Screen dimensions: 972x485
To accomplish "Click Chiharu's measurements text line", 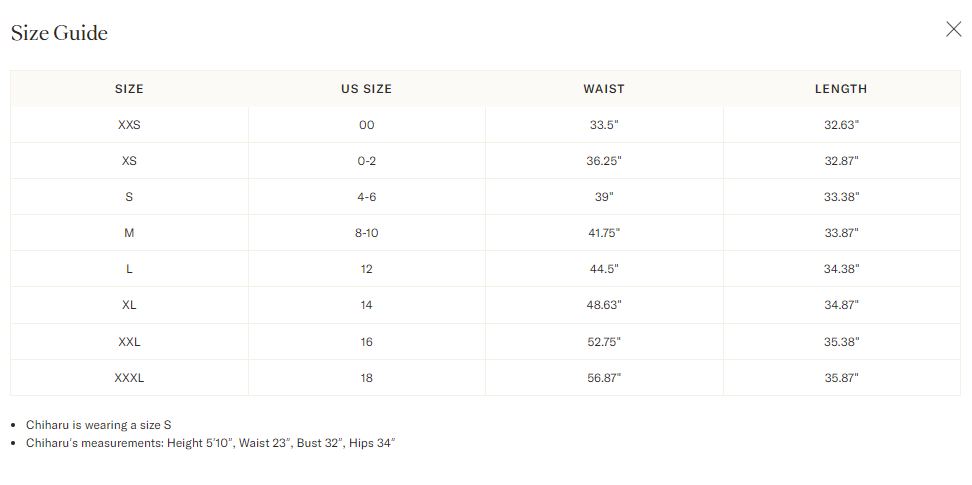I will (210, 442).
